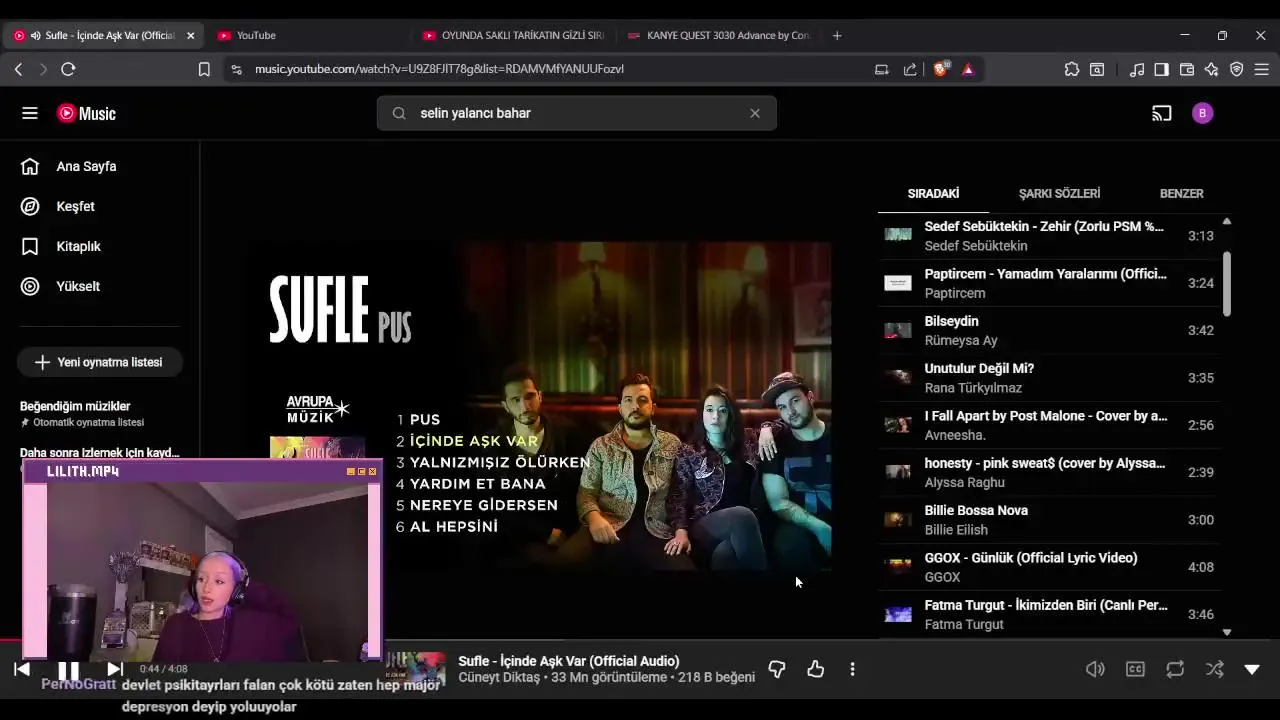
Task: Open song options three-dot menu
Action: (x=852, y=669)
